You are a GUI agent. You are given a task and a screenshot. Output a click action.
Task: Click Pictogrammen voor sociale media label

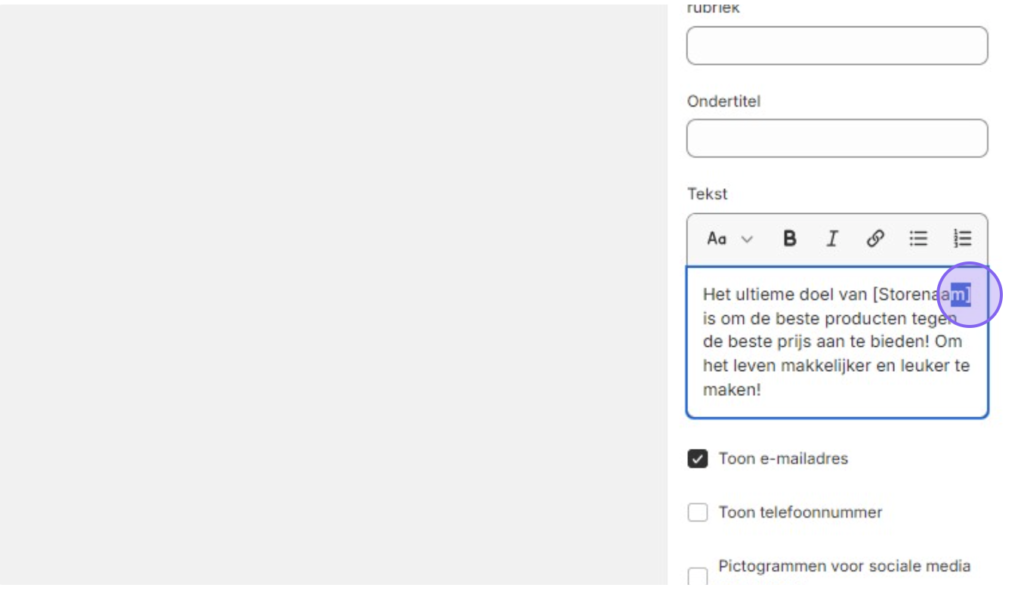point(844,566)
